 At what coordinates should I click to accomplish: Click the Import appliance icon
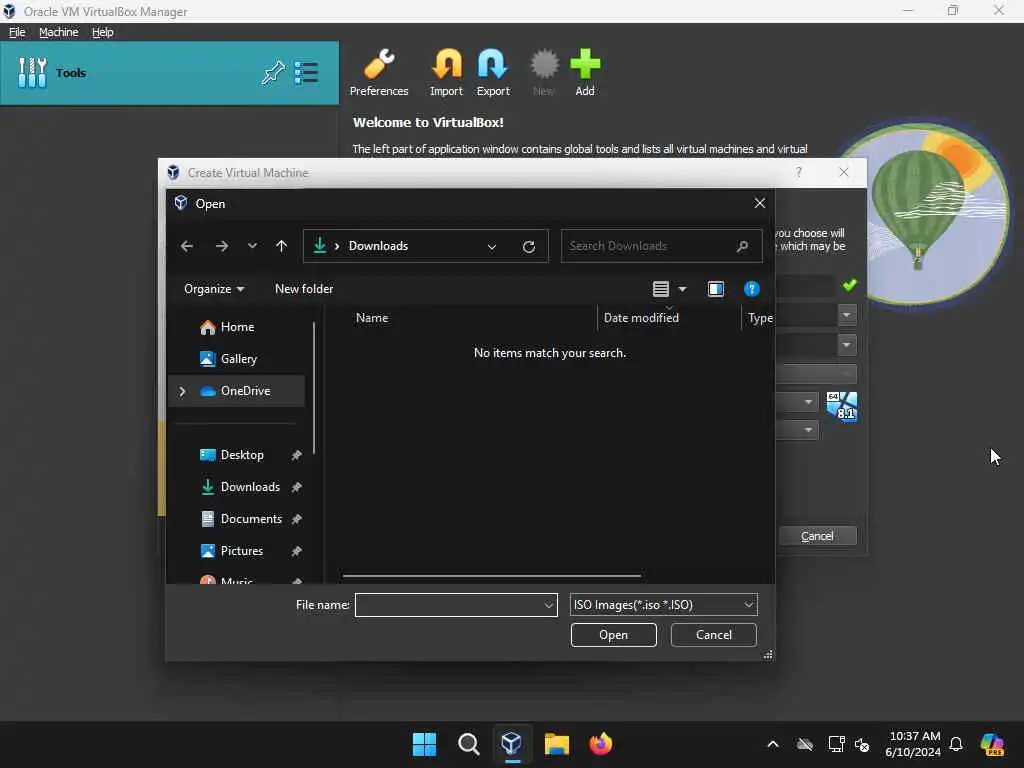tap(446, 72)
